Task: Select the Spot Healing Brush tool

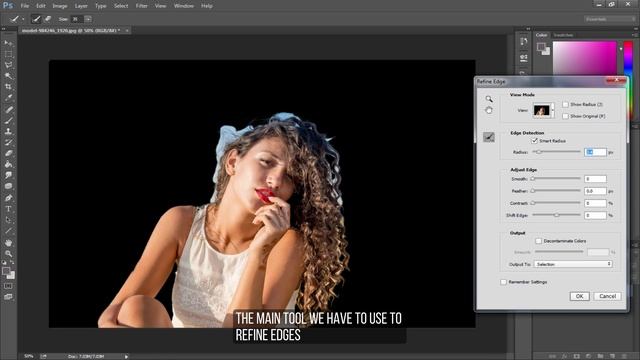Action: 8,109
